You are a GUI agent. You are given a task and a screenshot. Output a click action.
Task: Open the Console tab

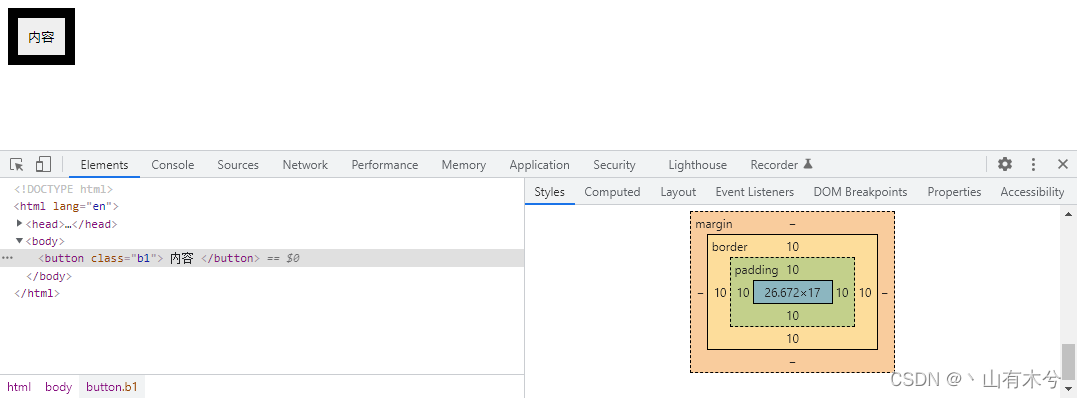[173, 165]
